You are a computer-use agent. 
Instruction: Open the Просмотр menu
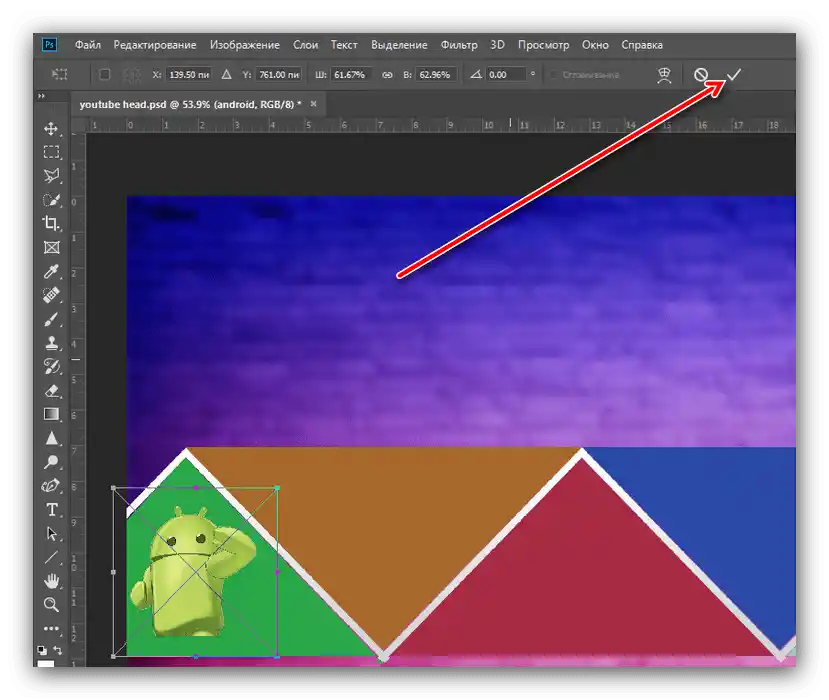544,45
